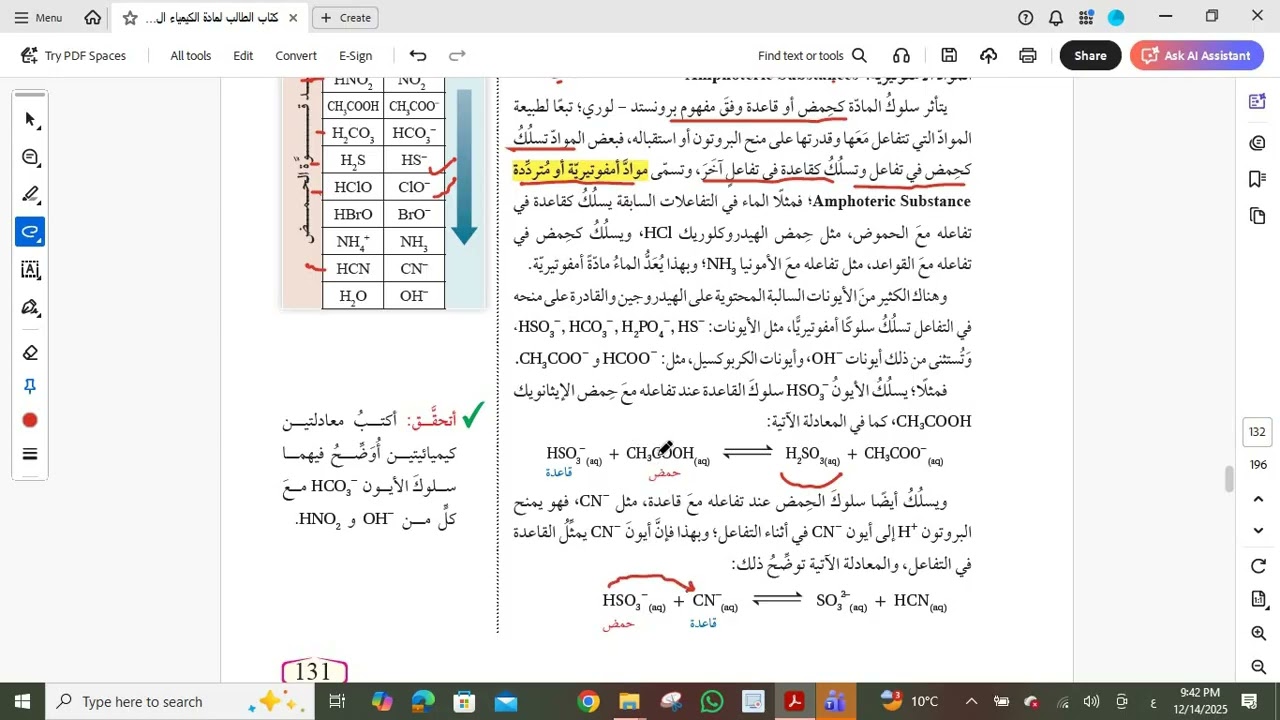Open Microsoft Edge from the taskbar

pyautogui.click(x=423, y=701)
